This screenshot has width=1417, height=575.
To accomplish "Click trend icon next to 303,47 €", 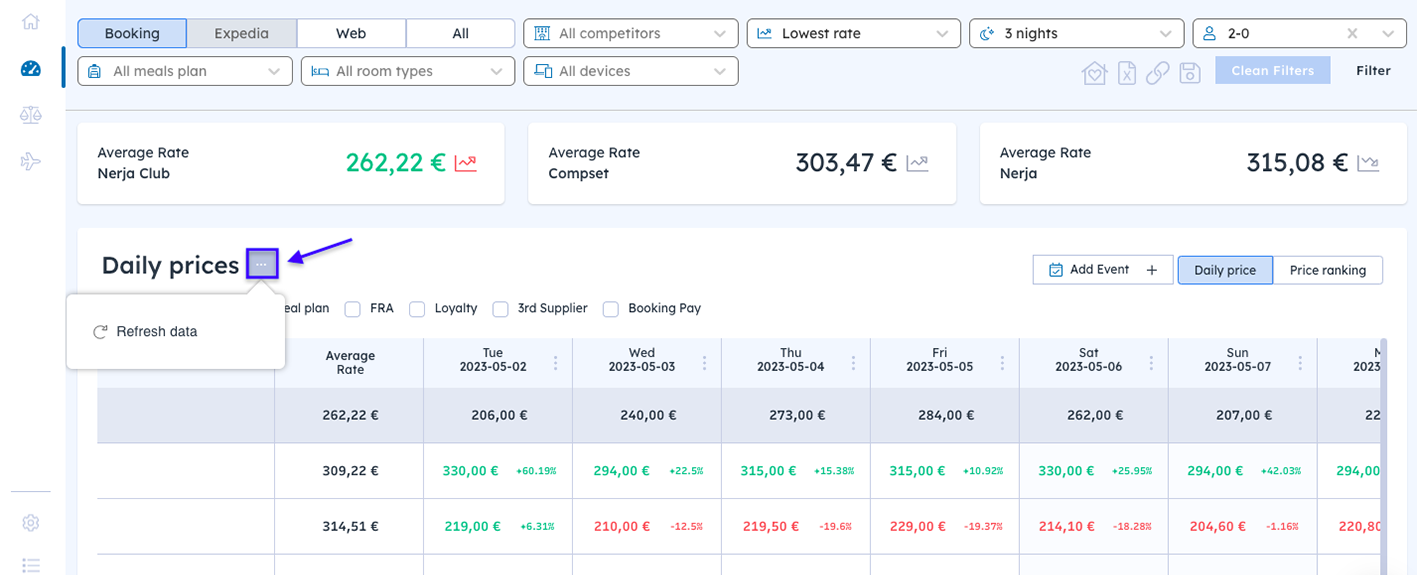I will pos(918,163).
